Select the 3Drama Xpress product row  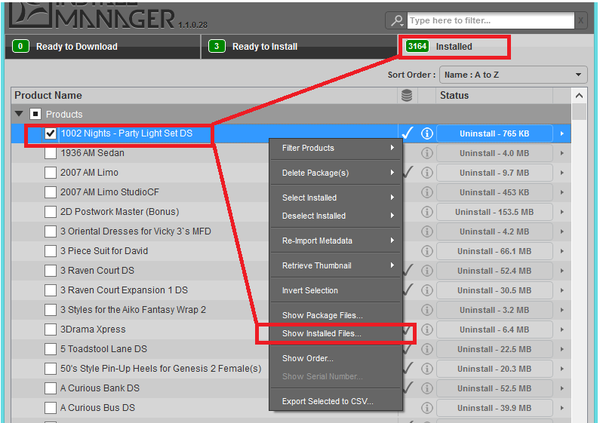(x=291, y=329)
